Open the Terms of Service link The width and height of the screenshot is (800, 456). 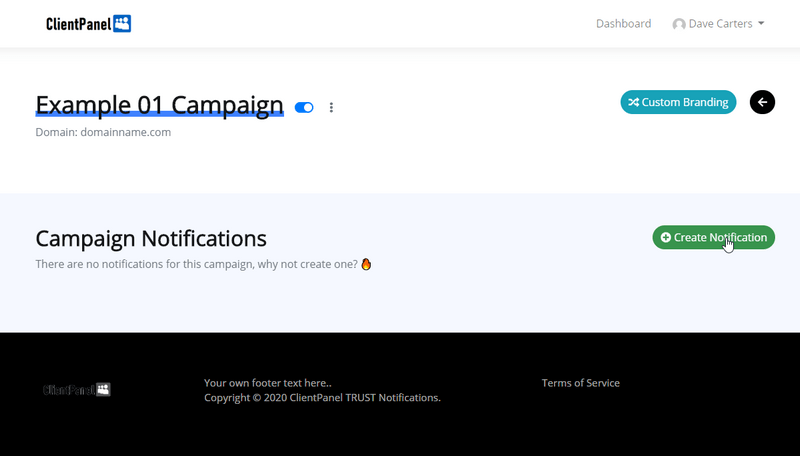pyautogui.click(x=580, y=383)
